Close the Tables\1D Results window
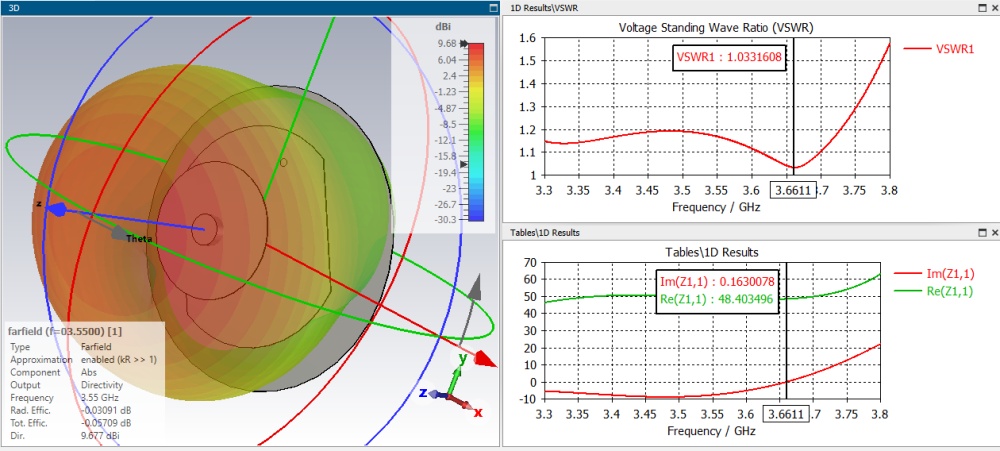Screen dimensions: 1000x451 click(994, 232)
